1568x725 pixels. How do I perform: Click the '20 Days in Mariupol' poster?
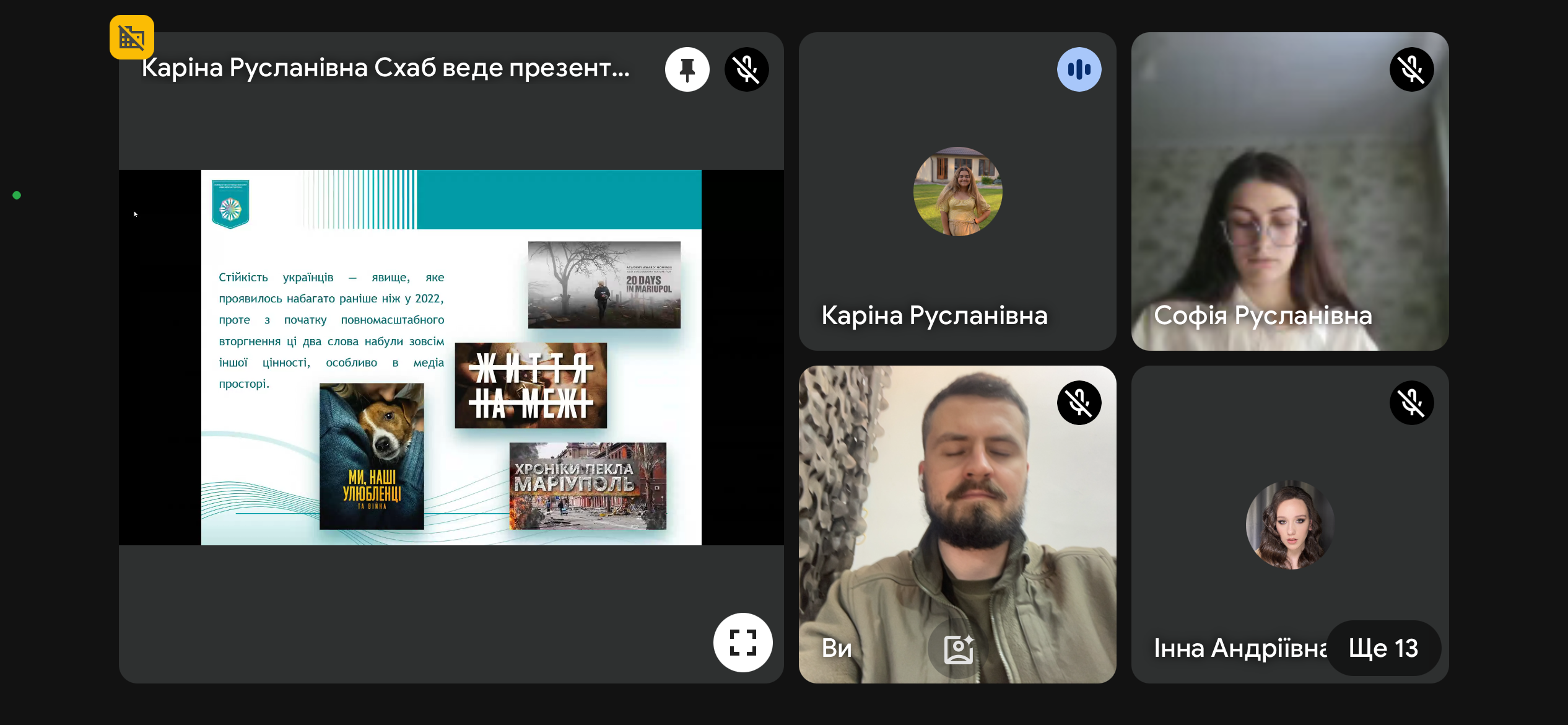(604, 284)
